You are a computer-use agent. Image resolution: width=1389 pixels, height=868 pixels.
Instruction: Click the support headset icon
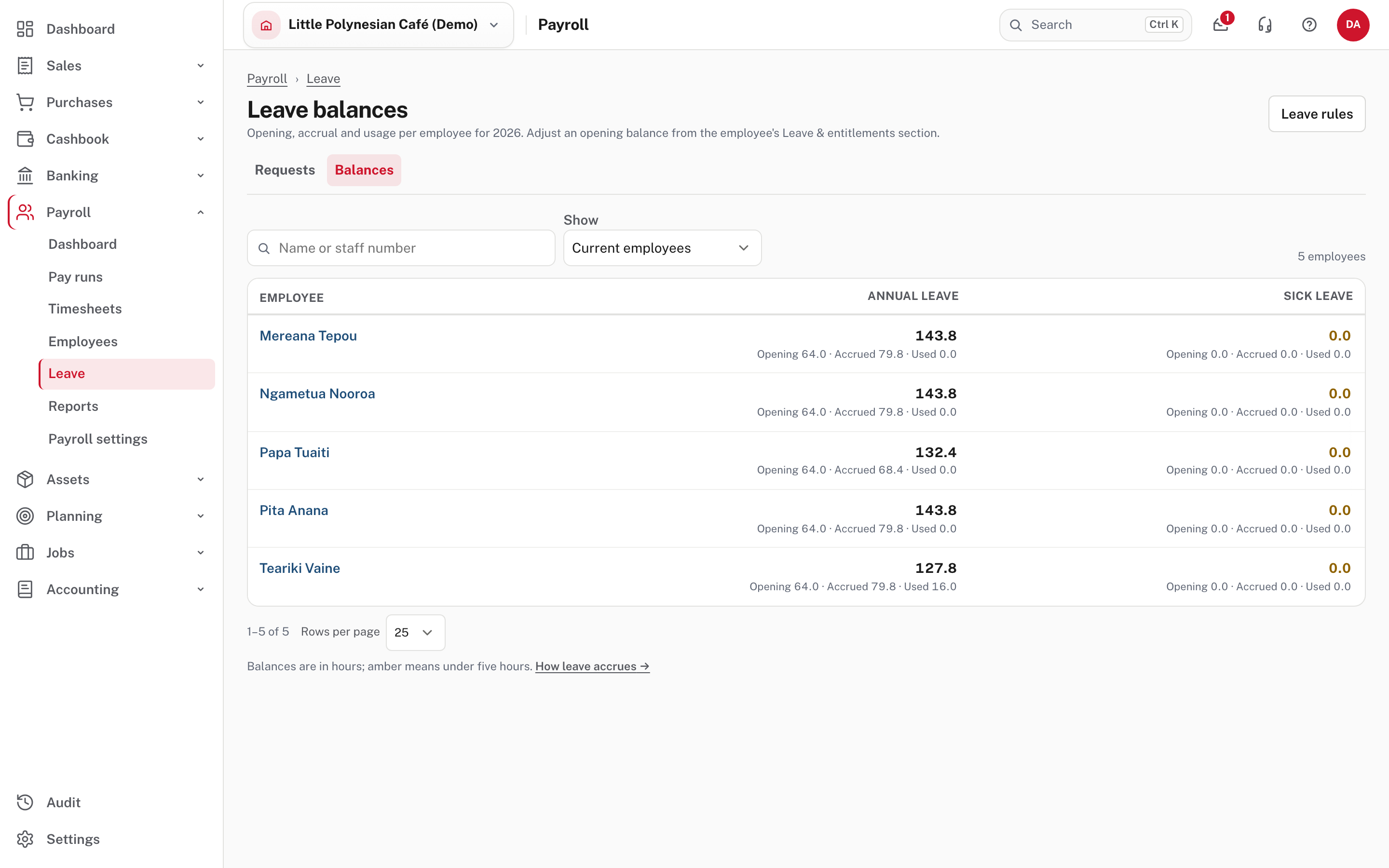point(1265,25)
